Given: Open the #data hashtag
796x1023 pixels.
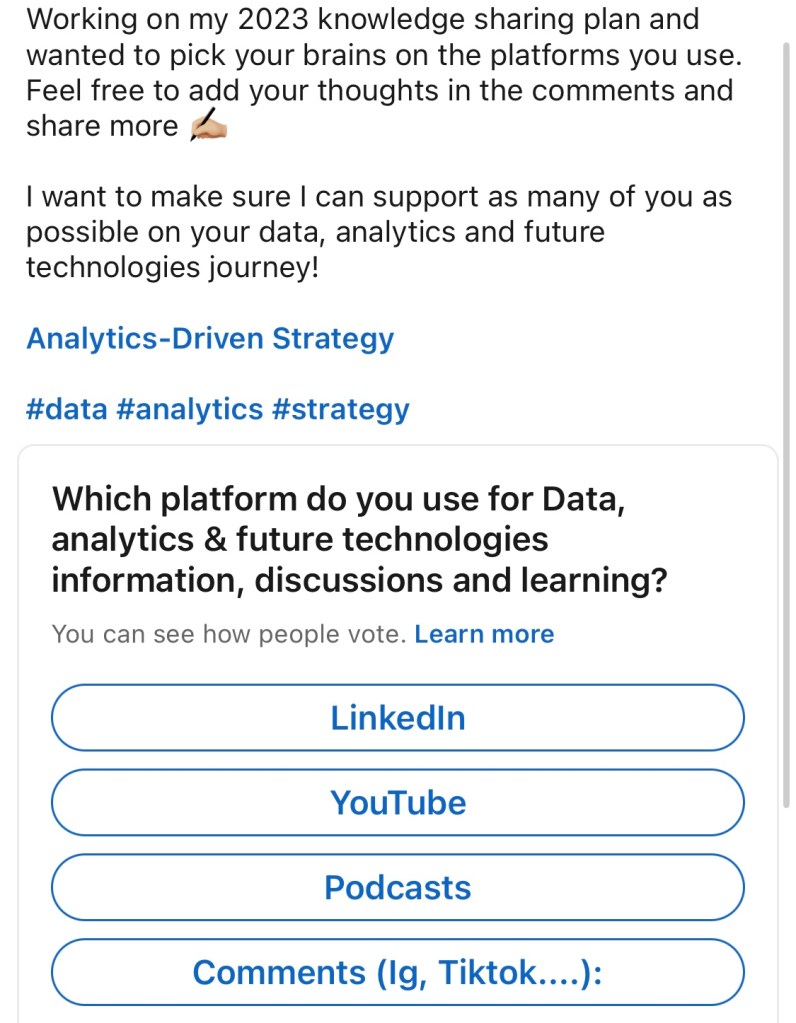Looking at the screenshot, I should click(66, 409).
